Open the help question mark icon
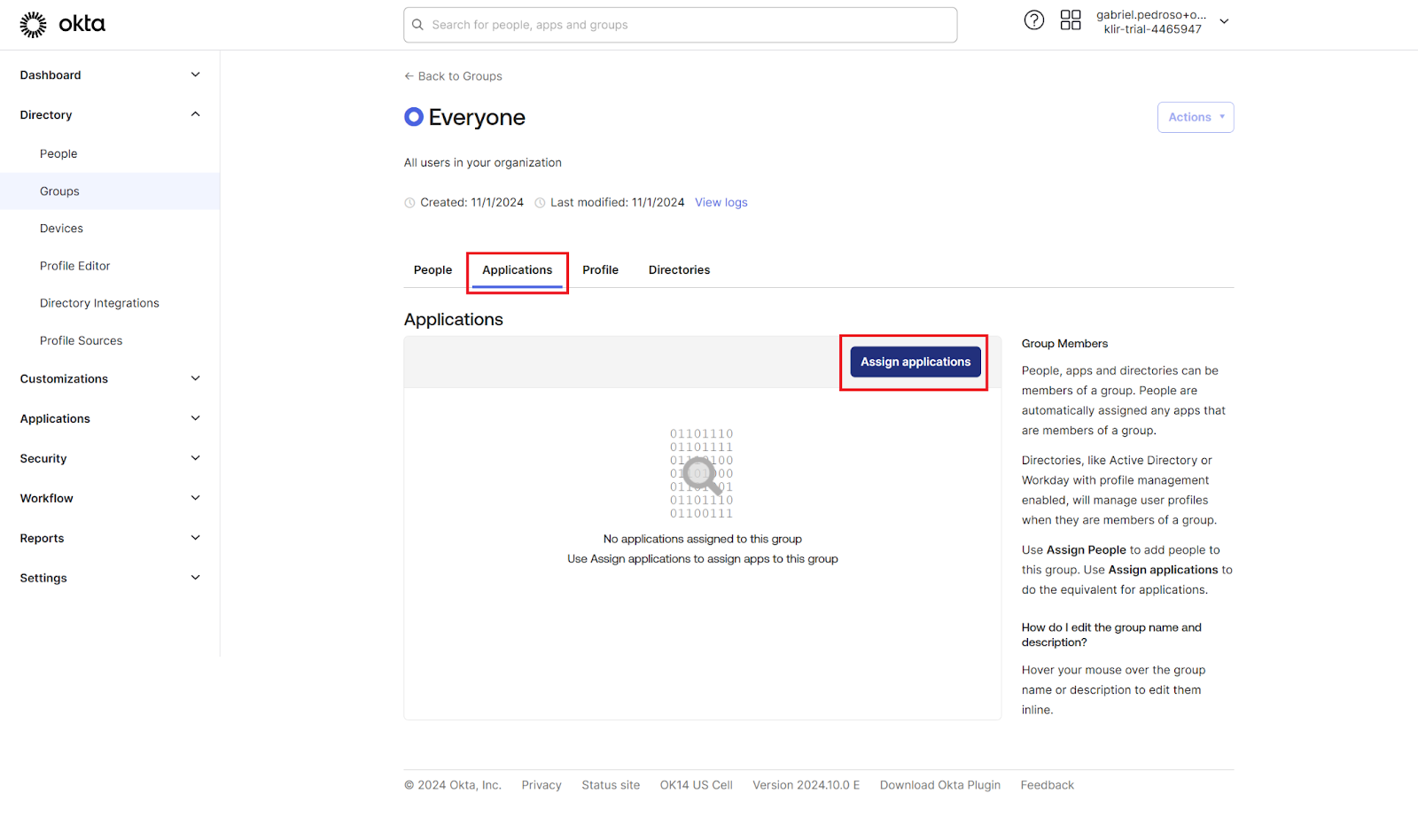The height and width of the screenshot is (840, 1418). [x=1033, y=20]
